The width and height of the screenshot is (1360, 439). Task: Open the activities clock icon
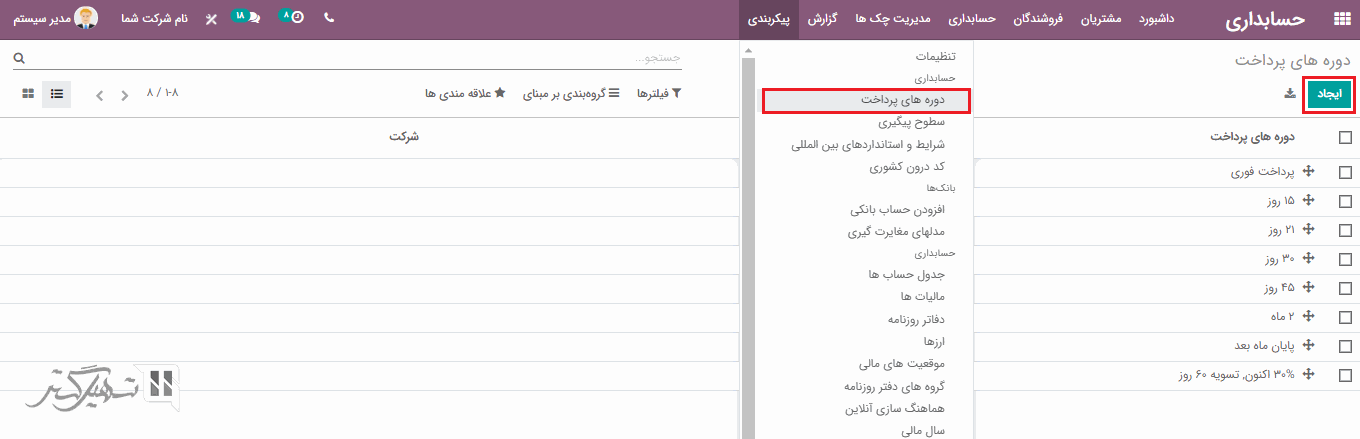tap(294, 18)
